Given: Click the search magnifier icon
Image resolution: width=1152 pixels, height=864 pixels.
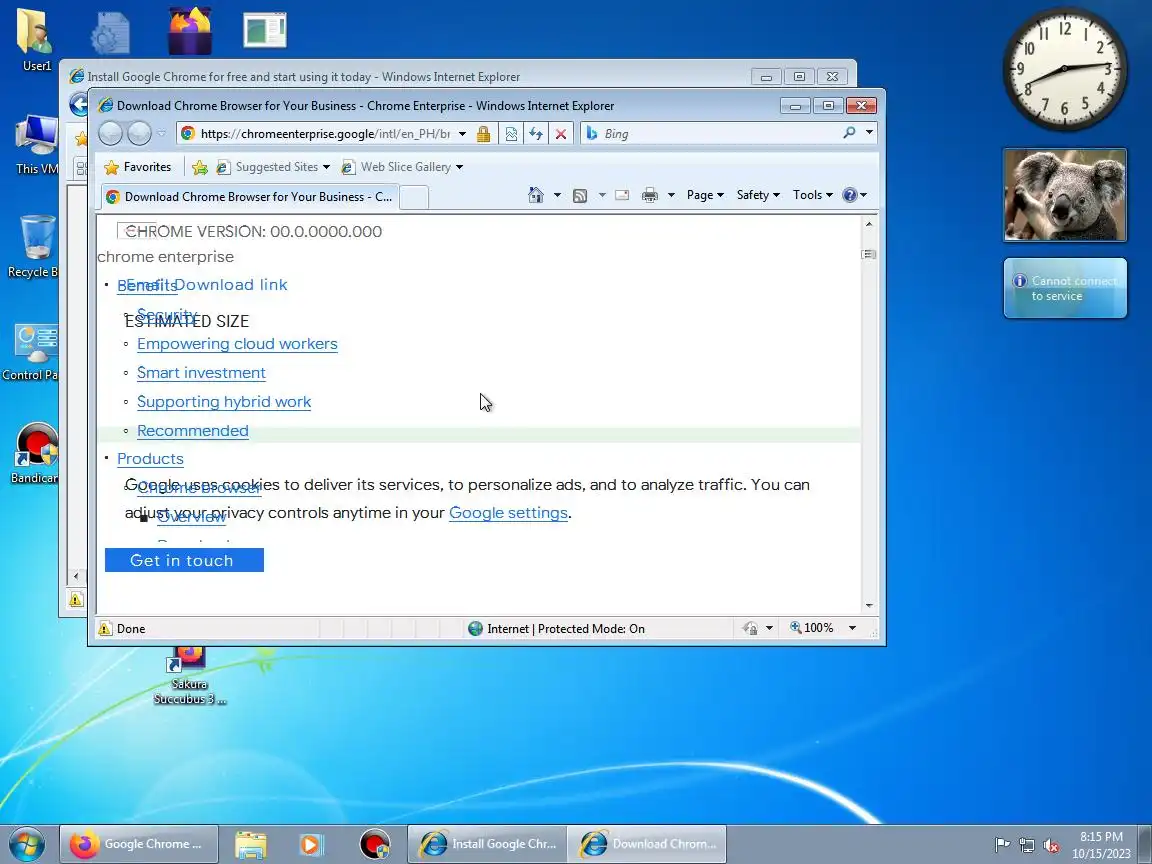Looking at the screenshot, I should click(849, 133).
